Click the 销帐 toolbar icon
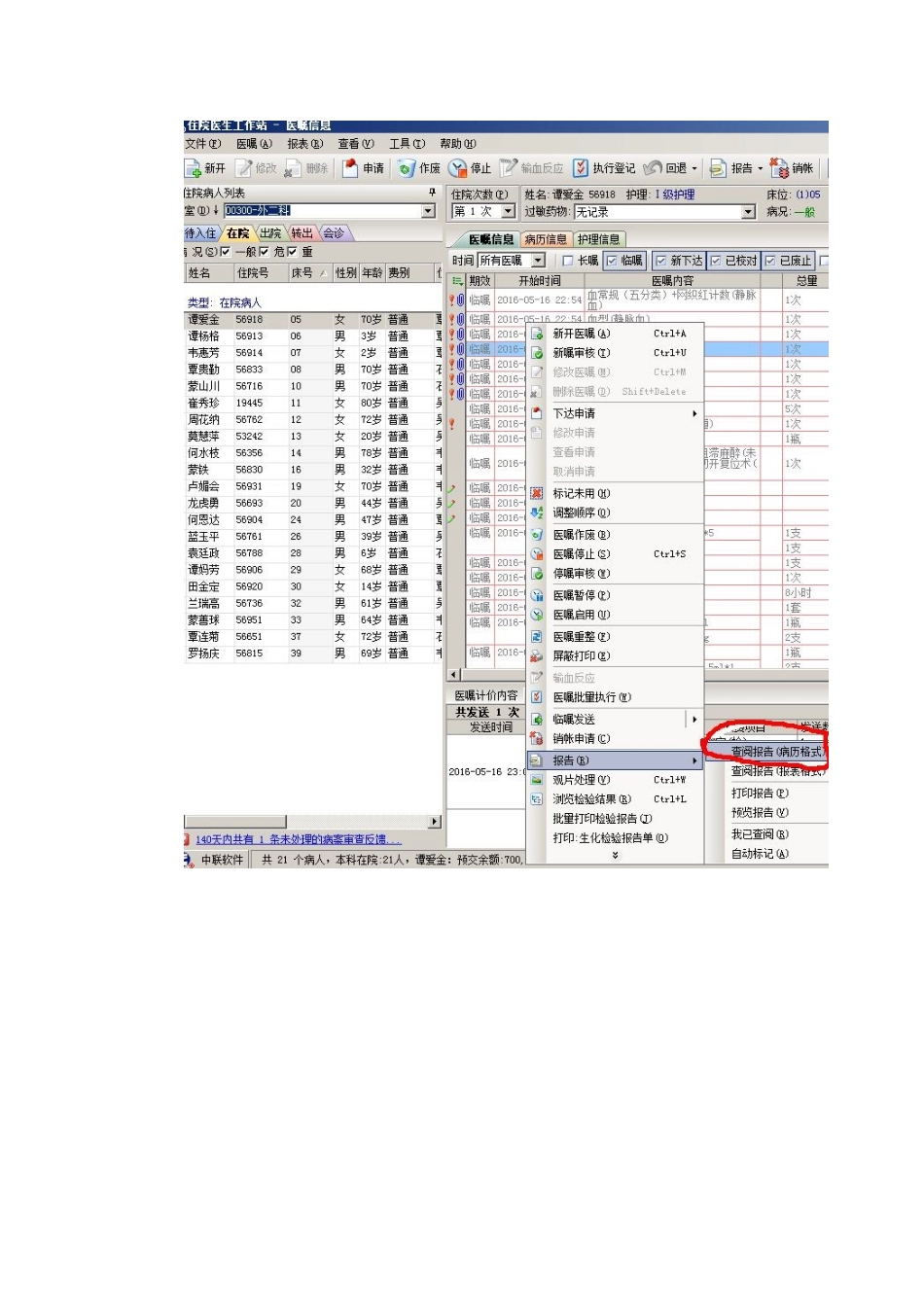 [779, 168]
